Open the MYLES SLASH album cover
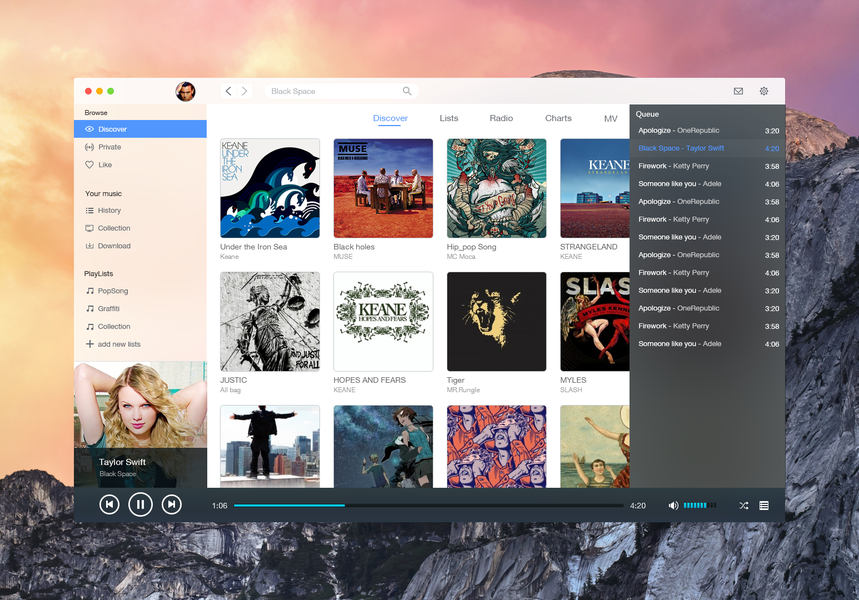The height and width of the screenshot is (600, 859). 595,322
